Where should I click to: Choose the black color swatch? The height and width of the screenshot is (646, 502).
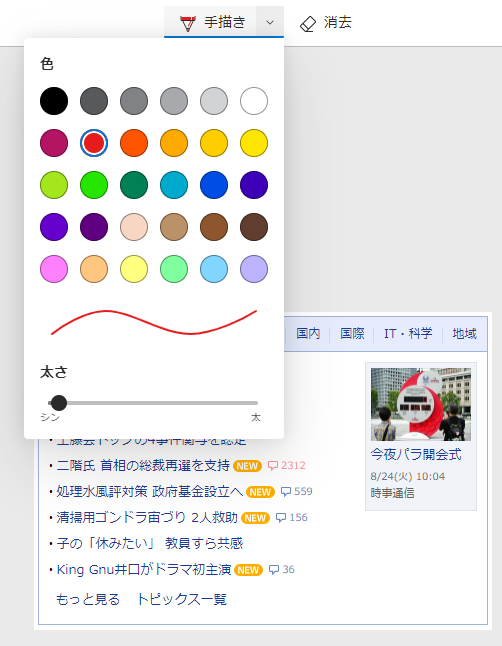[54, 101]
